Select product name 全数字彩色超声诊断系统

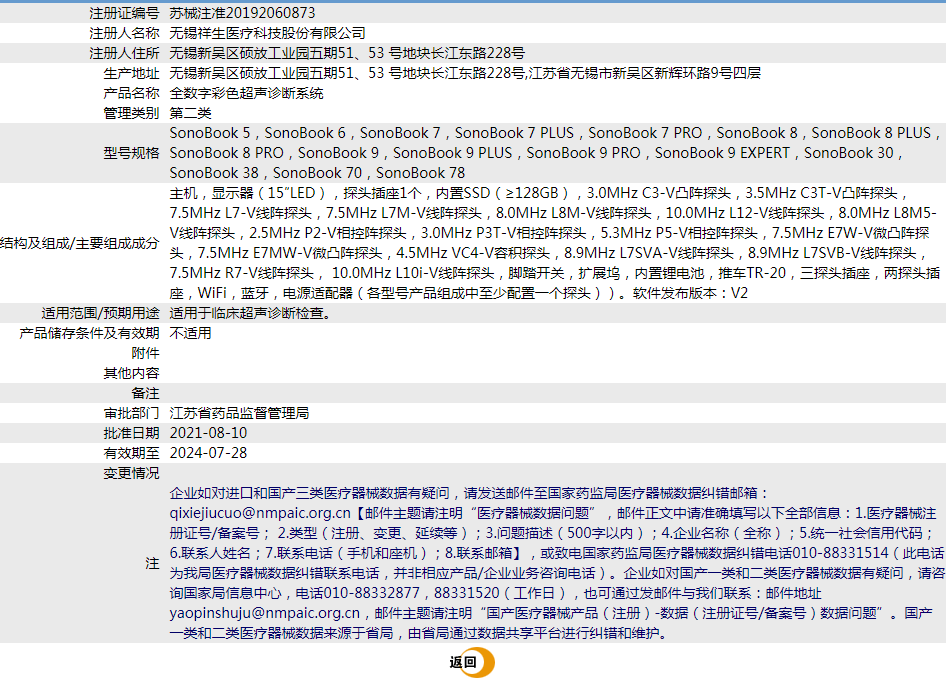(246, 93)
